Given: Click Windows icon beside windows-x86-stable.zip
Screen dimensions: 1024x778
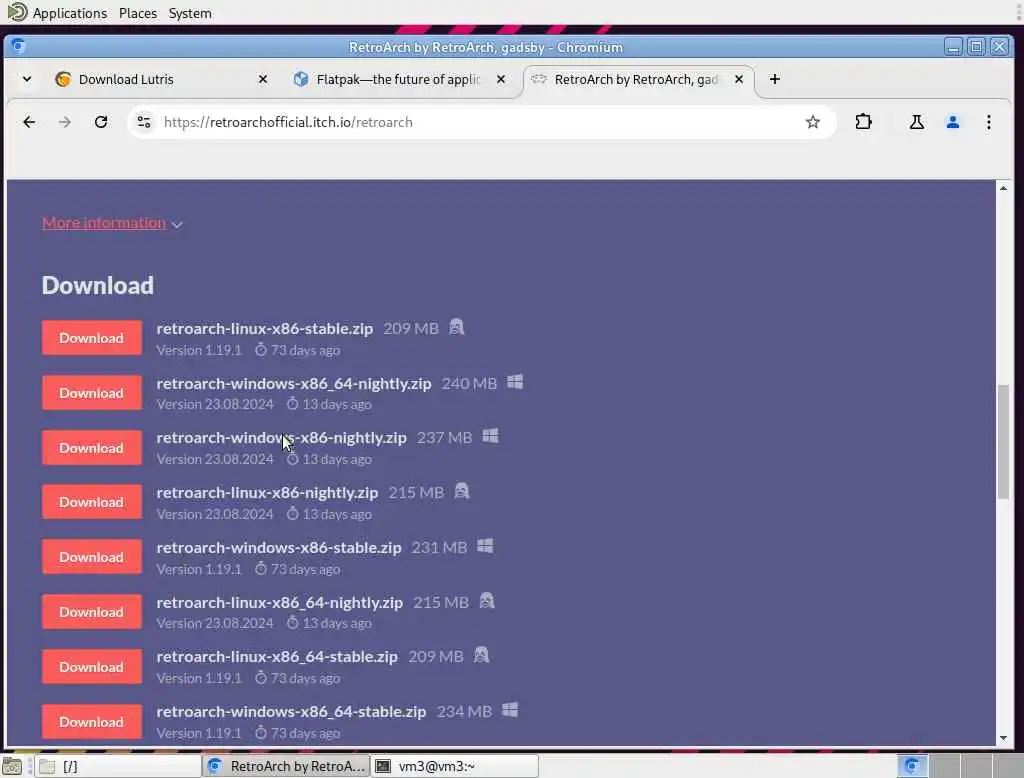Looking at the screenshot, I should 485,546.
